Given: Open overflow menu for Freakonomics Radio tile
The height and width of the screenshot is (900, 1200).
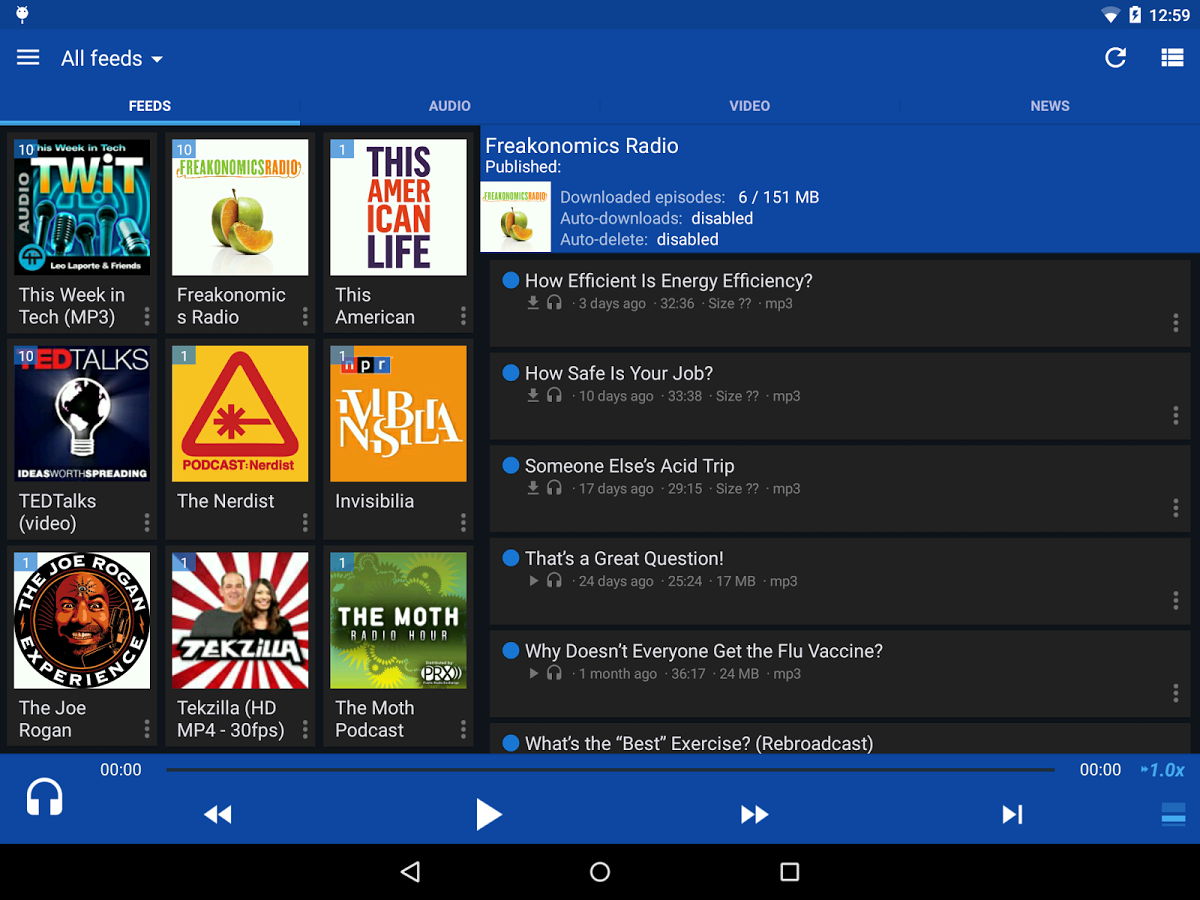Looking at the screenshot, I should [x=305, y=316].
